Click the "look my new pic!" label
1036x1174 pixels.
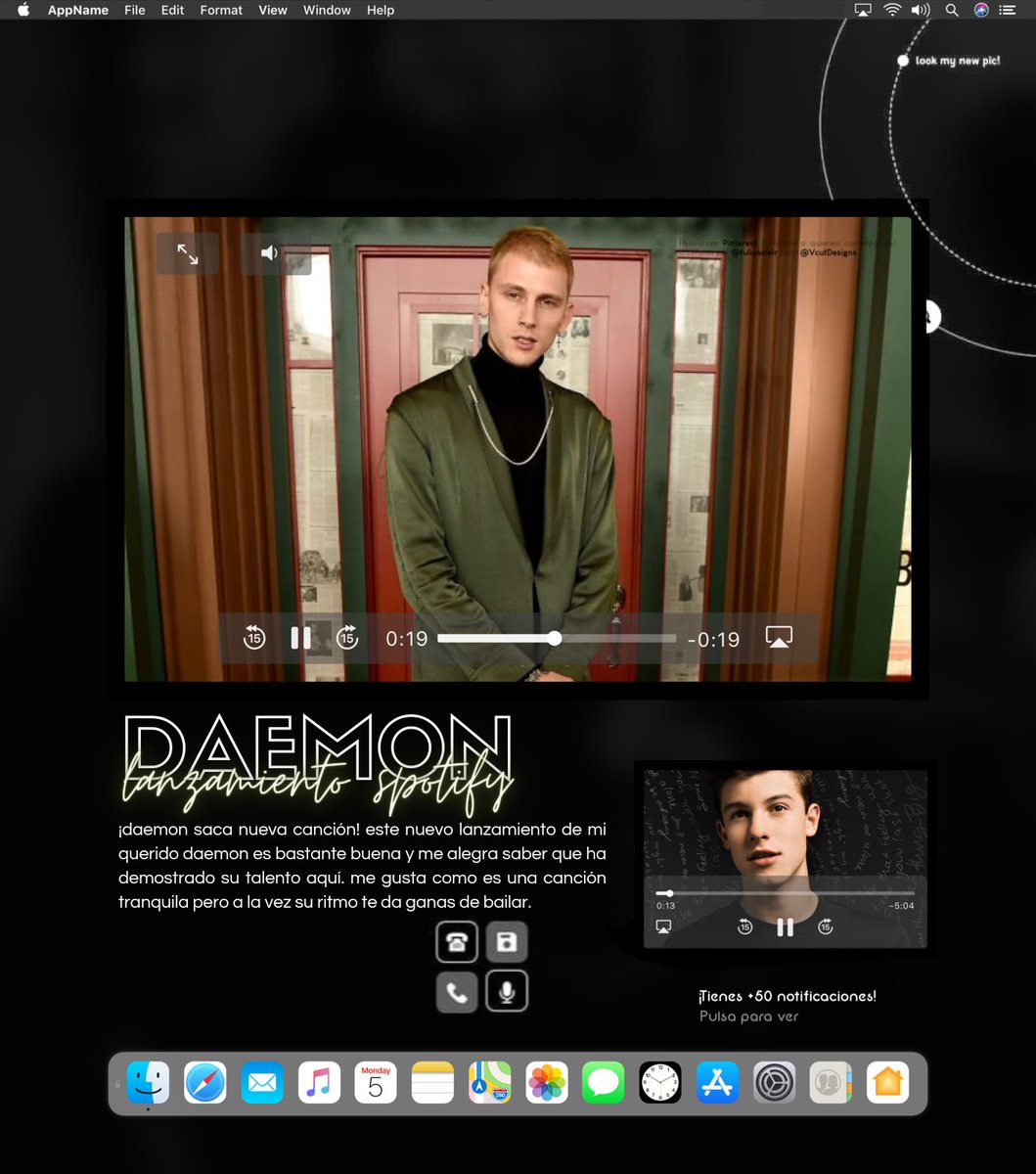click(x=958, y=61)
